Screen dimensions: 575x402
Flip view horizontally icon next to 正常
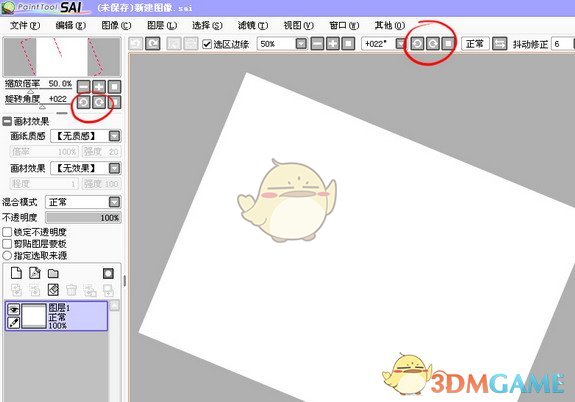500,44
